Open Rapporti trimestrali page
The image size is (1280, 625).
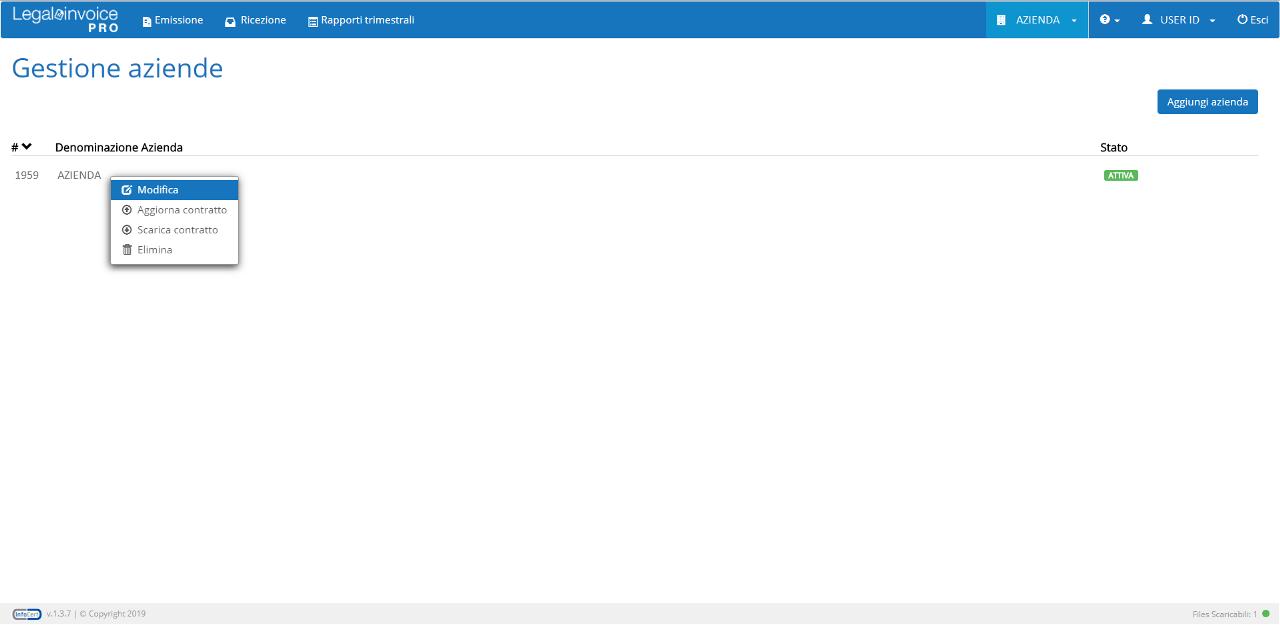point(361,20)
